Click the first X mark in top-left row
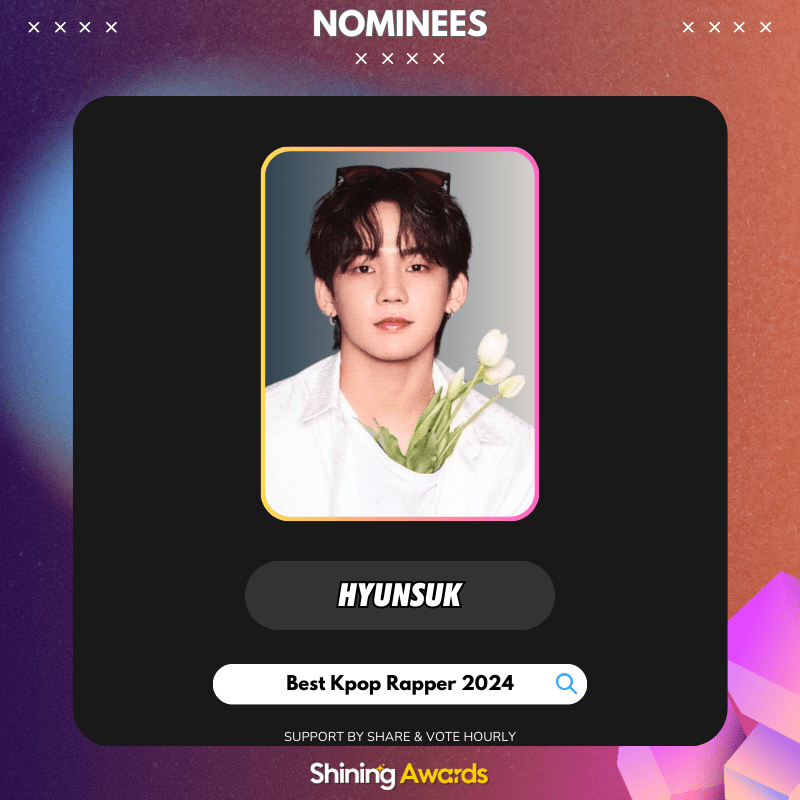The image size is (800, 800). point(34,27)
